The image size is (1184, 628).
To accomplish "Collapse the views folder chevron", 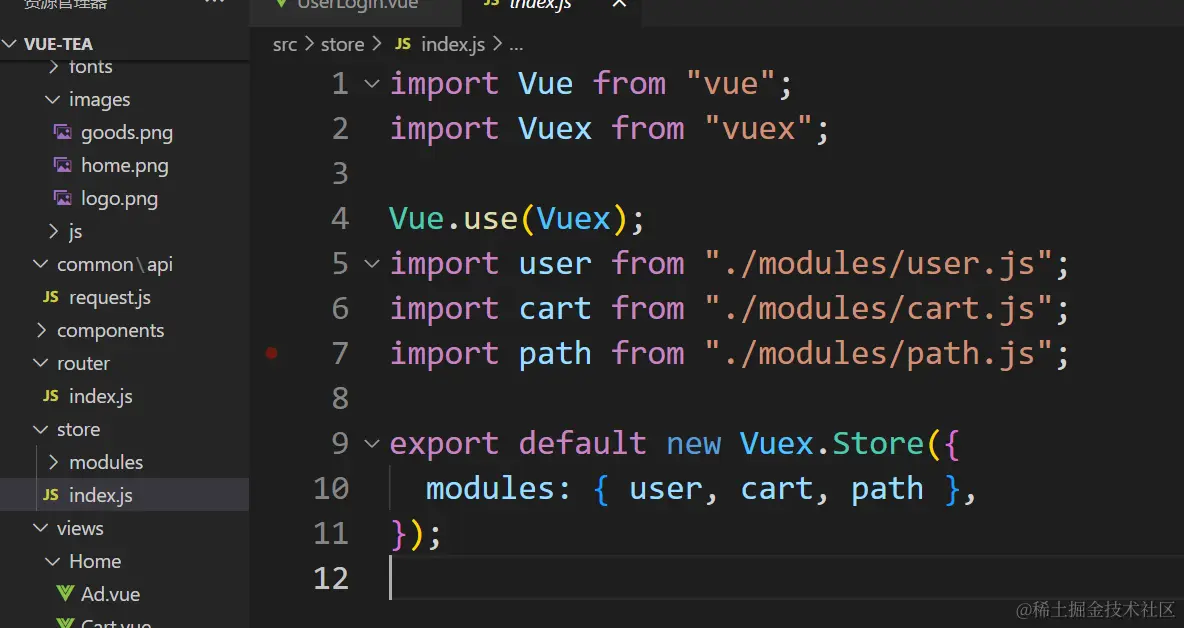I will (40, 528).
